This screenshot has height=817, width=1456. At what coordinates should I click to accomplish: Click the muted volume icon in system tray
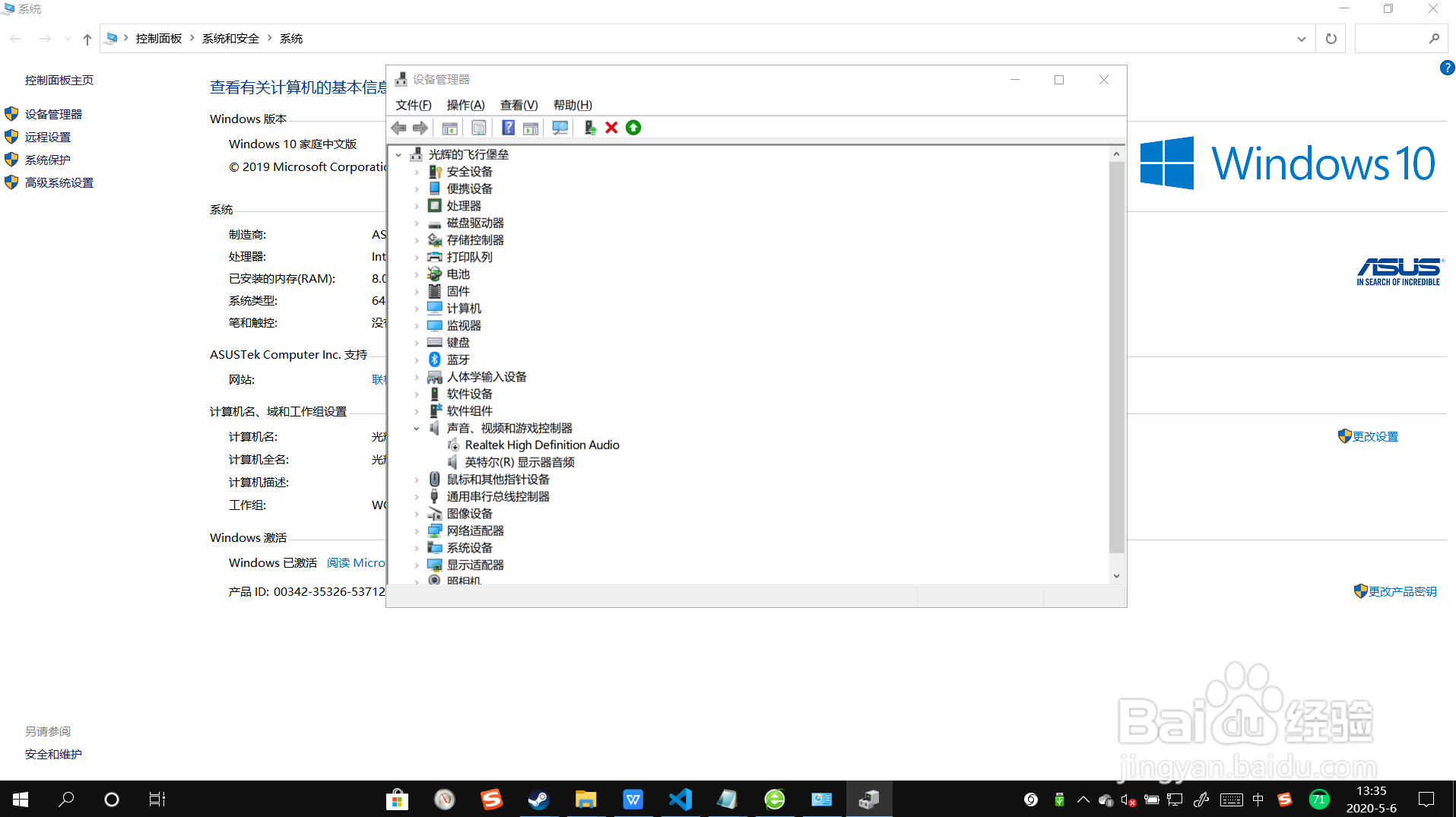pyautogui.click(x=1128, y=800)
